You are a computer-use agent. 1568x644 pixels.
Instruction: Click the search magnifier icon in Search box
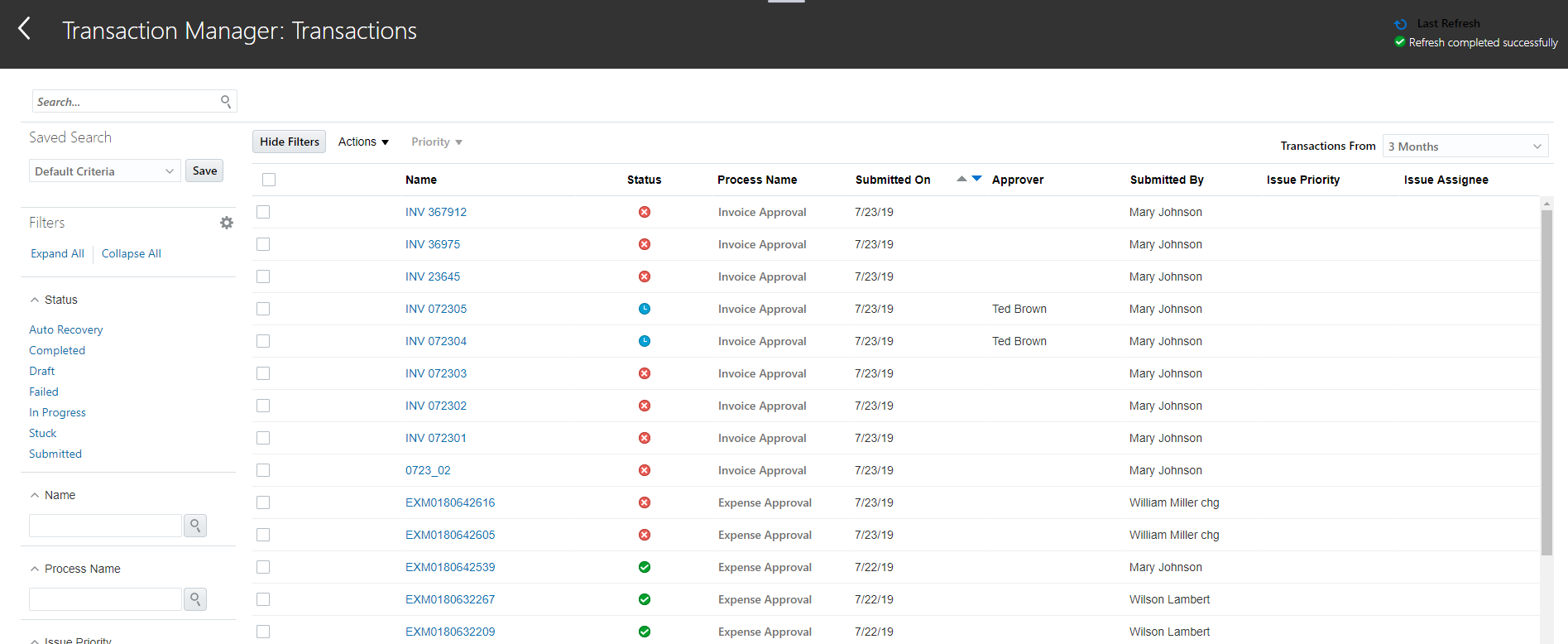[x=226, y=101]
